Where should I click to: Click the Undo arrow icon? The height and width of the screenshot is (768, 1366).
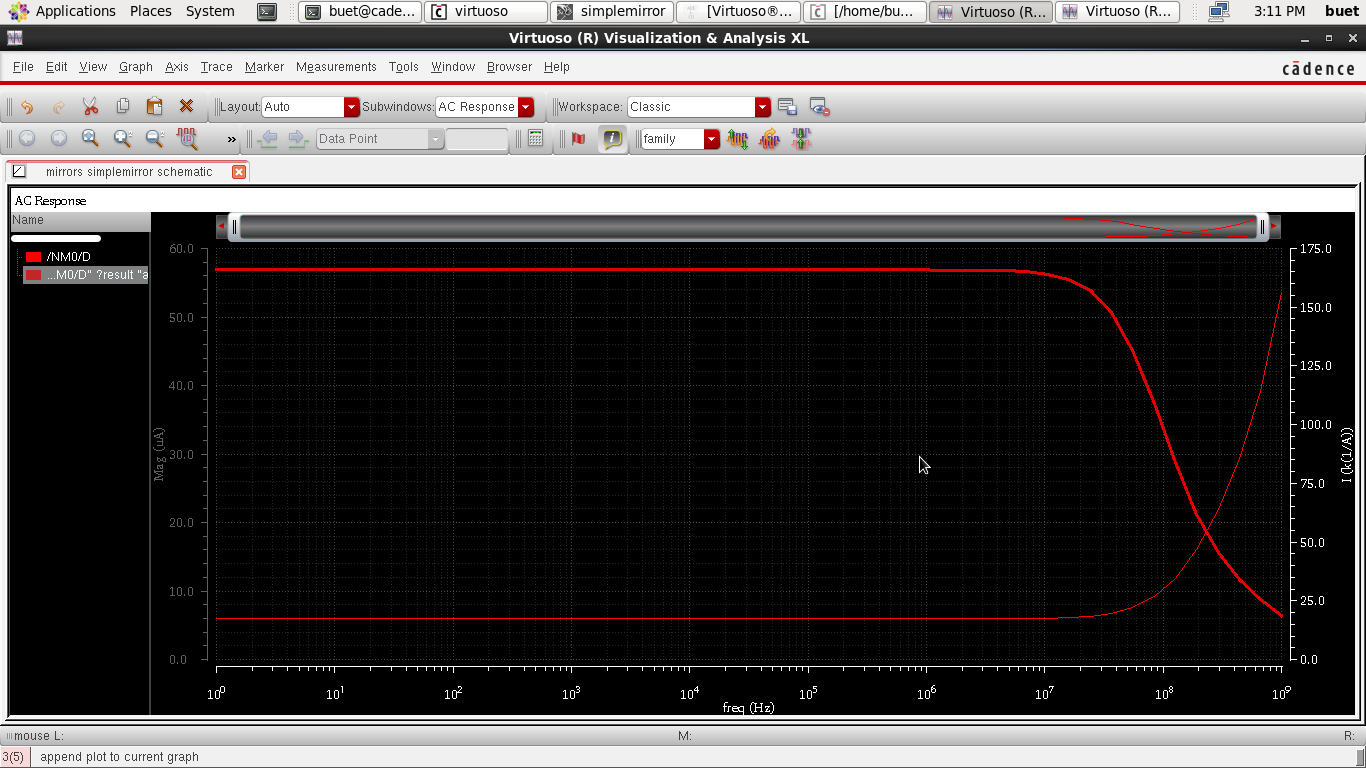coord(28,107)
